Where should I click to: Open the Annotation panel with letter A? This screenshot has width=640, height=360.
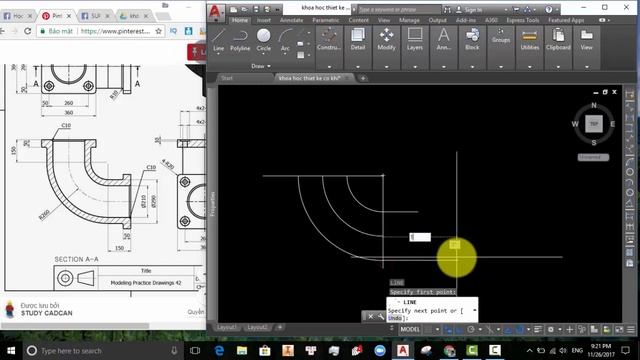(x=444, y=40)
